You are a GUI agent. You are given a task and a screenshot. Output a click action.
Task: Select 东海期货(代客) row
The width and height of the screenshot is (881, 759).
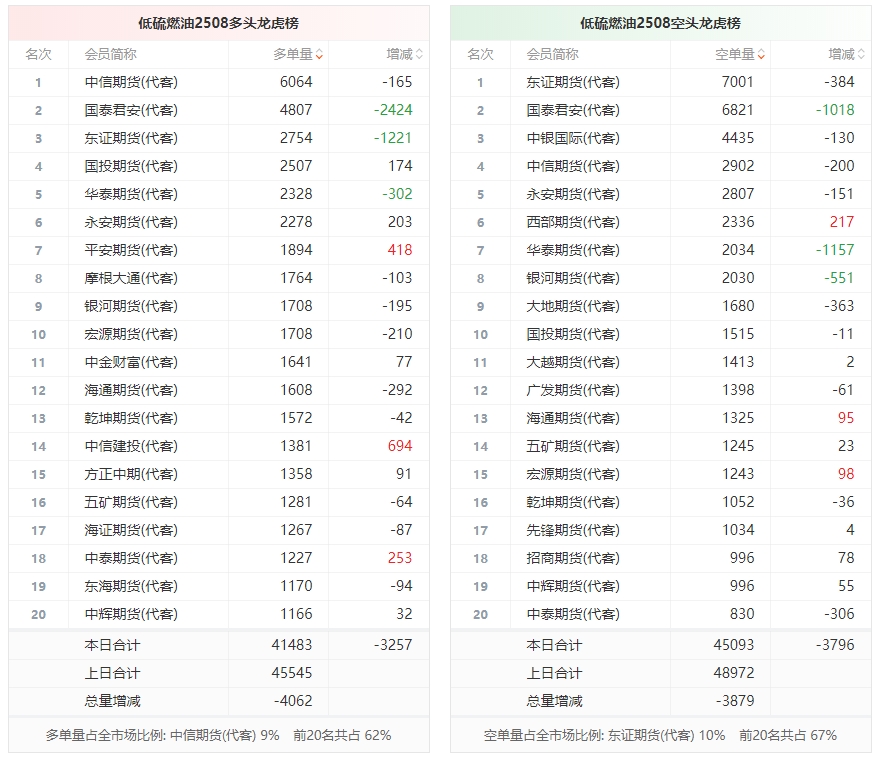coord(219,587)
